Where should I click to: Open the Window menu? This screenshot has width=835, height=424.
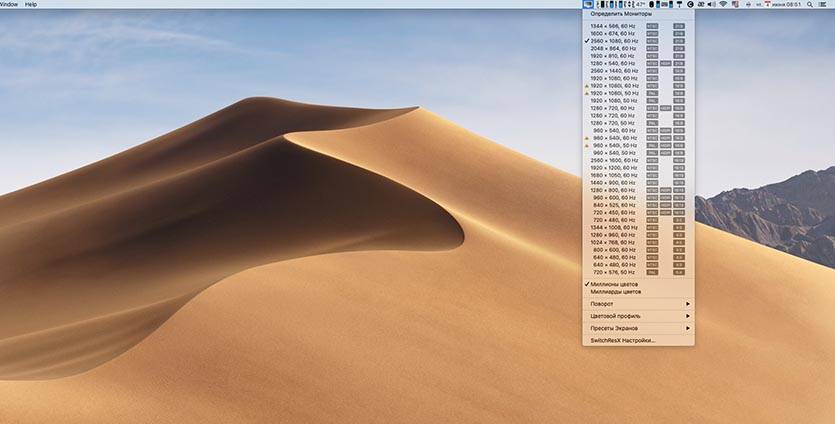(x=9, y=5)
